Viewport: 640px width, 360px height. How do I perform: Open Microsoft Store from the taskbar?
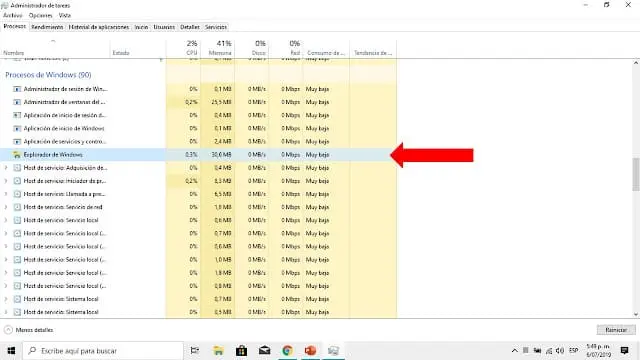point(241,351)
